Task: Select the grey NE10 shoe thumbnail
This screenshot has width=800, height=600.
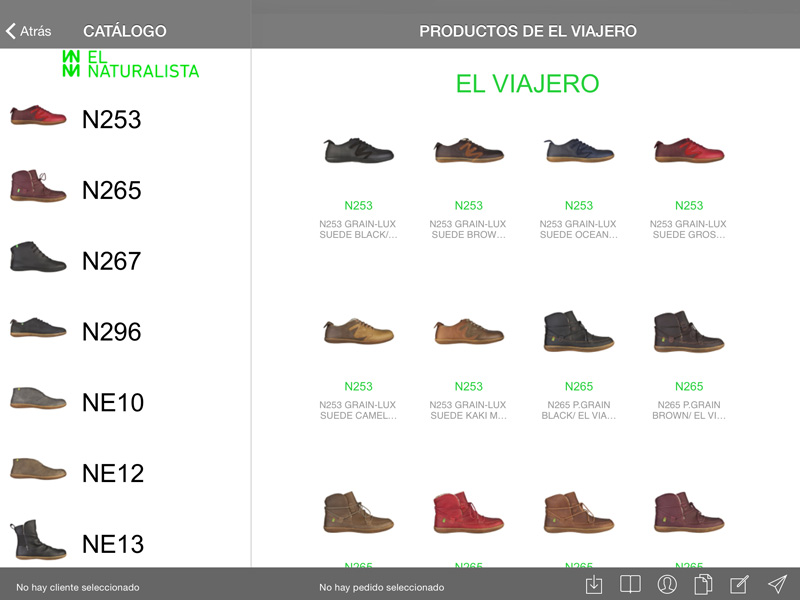Action: pyautogui.click(x=38, y=398)
